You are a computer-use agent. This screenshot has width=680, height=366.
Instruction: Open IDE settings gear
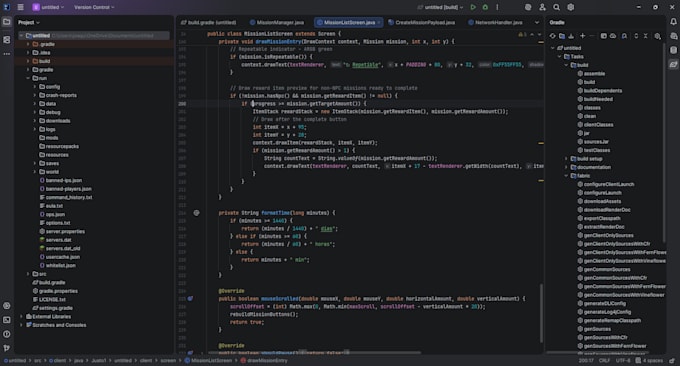coord(571,7)
